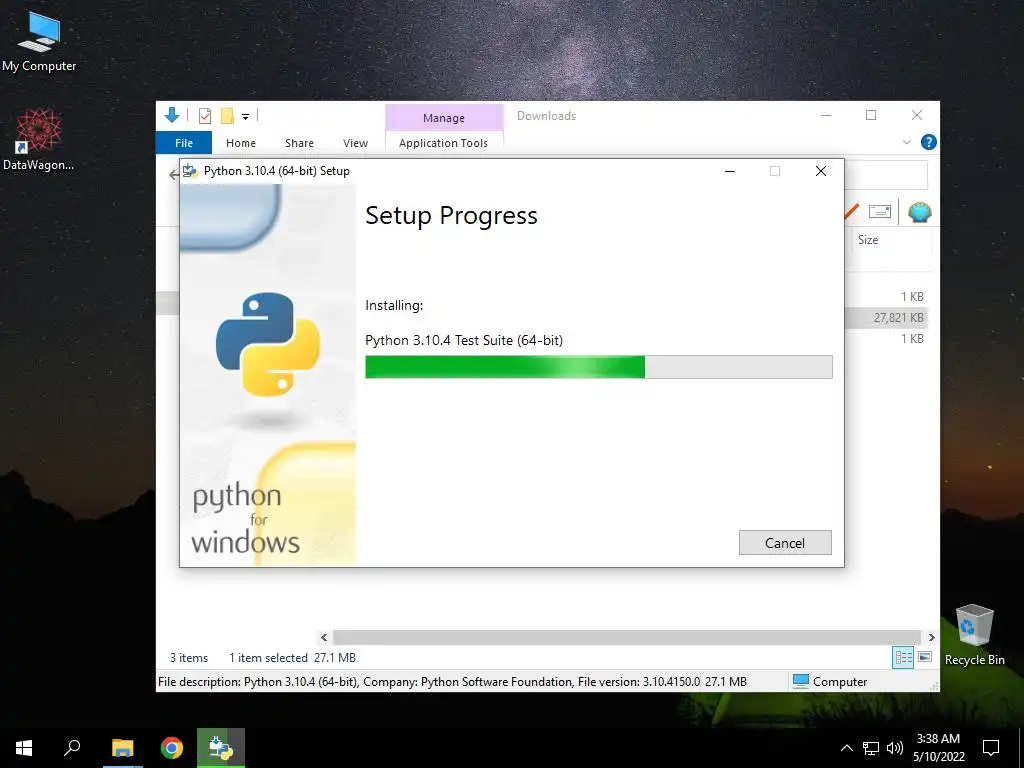Screen dimensions: 1024x768
Task: Close the Downloads Explorer window
Action: pos(917,116)
